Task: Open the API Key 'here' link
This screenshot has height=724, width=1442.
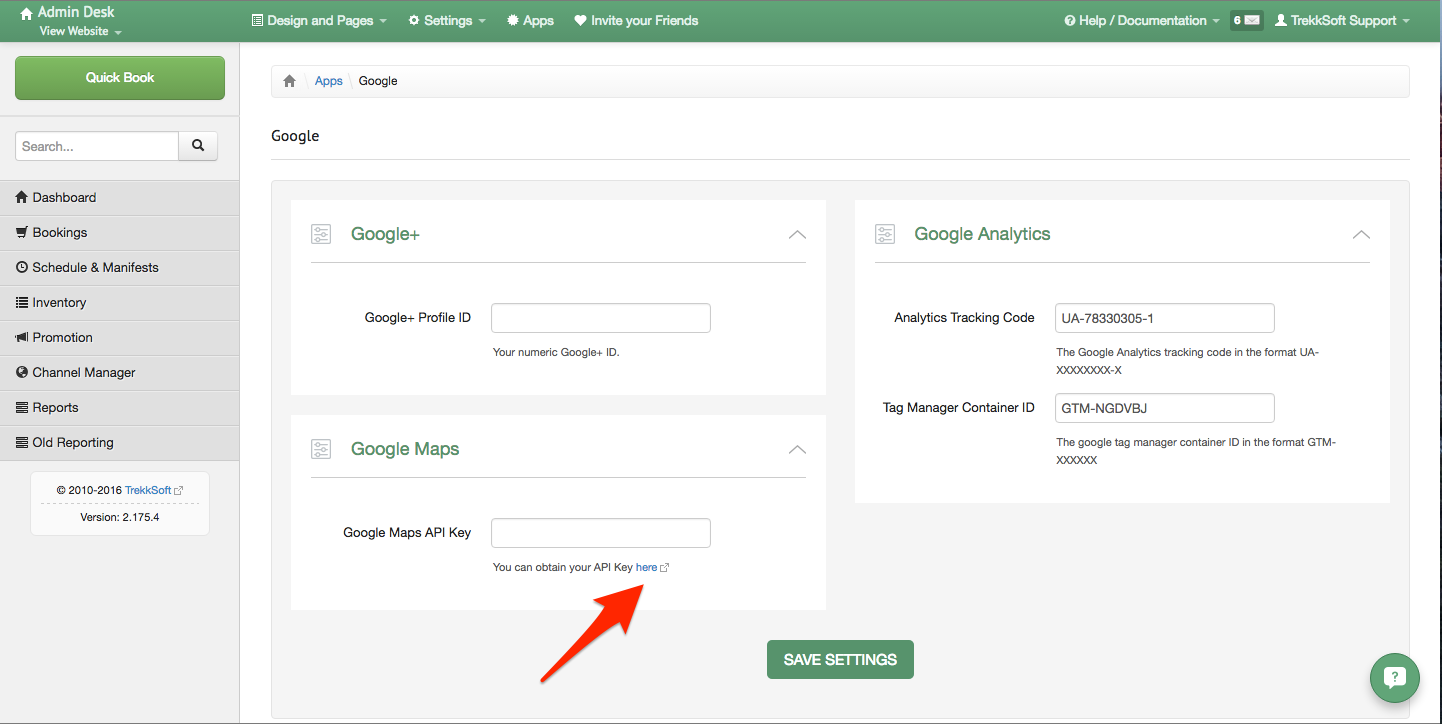Action: [648, 567]
